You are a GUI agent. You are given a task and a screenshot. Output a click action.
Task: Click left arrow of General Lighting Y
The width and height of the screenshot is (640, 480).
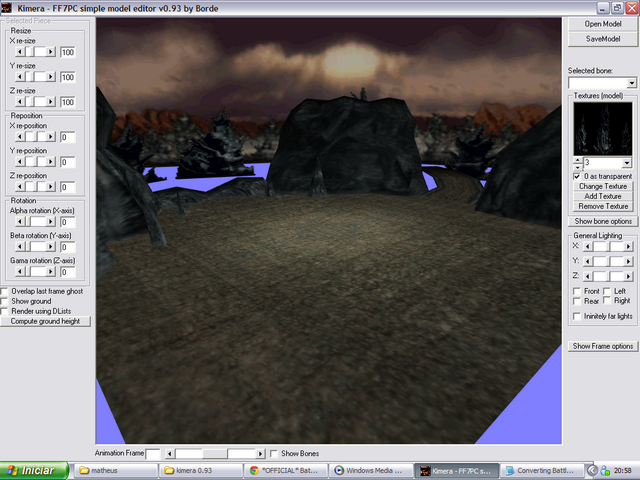coord(587,261)
